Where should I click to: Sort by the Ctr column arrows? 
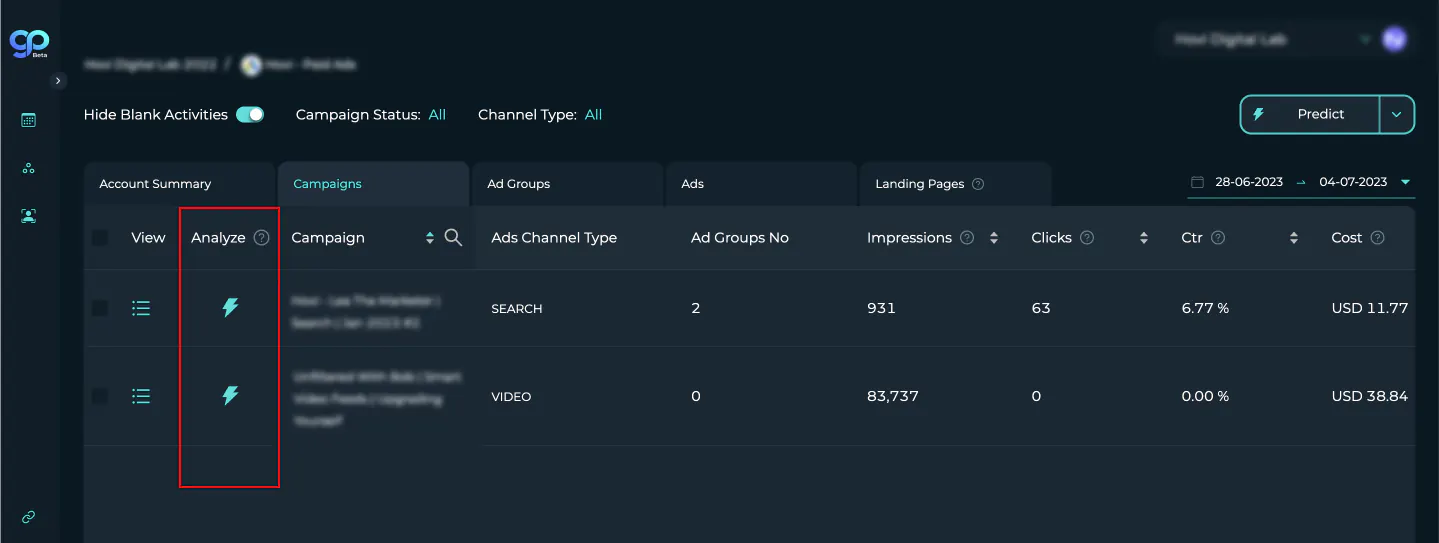[1294, 238]
